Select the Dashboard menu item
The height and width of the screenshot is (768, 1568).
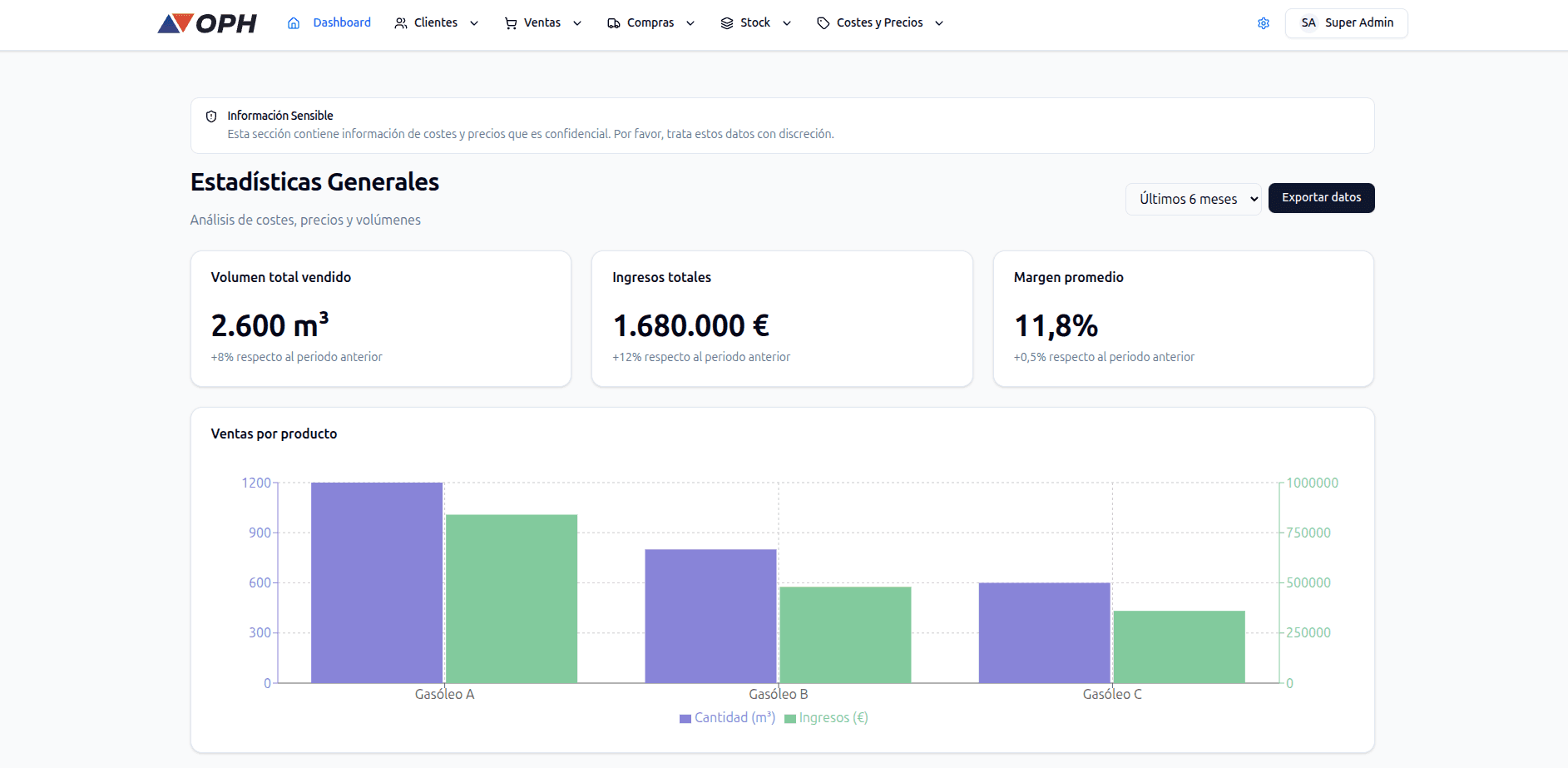[x=340, y=22]
